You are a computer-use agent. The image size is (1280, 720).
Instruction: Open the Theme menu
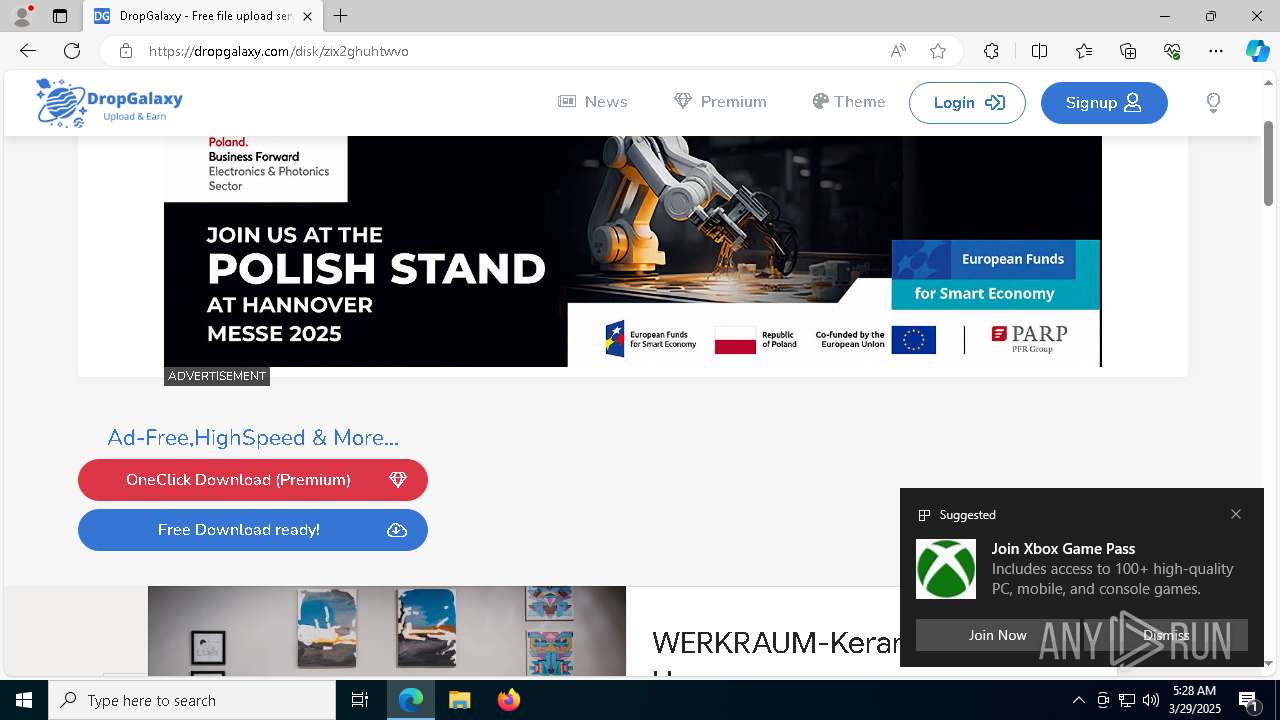point(849,102)
